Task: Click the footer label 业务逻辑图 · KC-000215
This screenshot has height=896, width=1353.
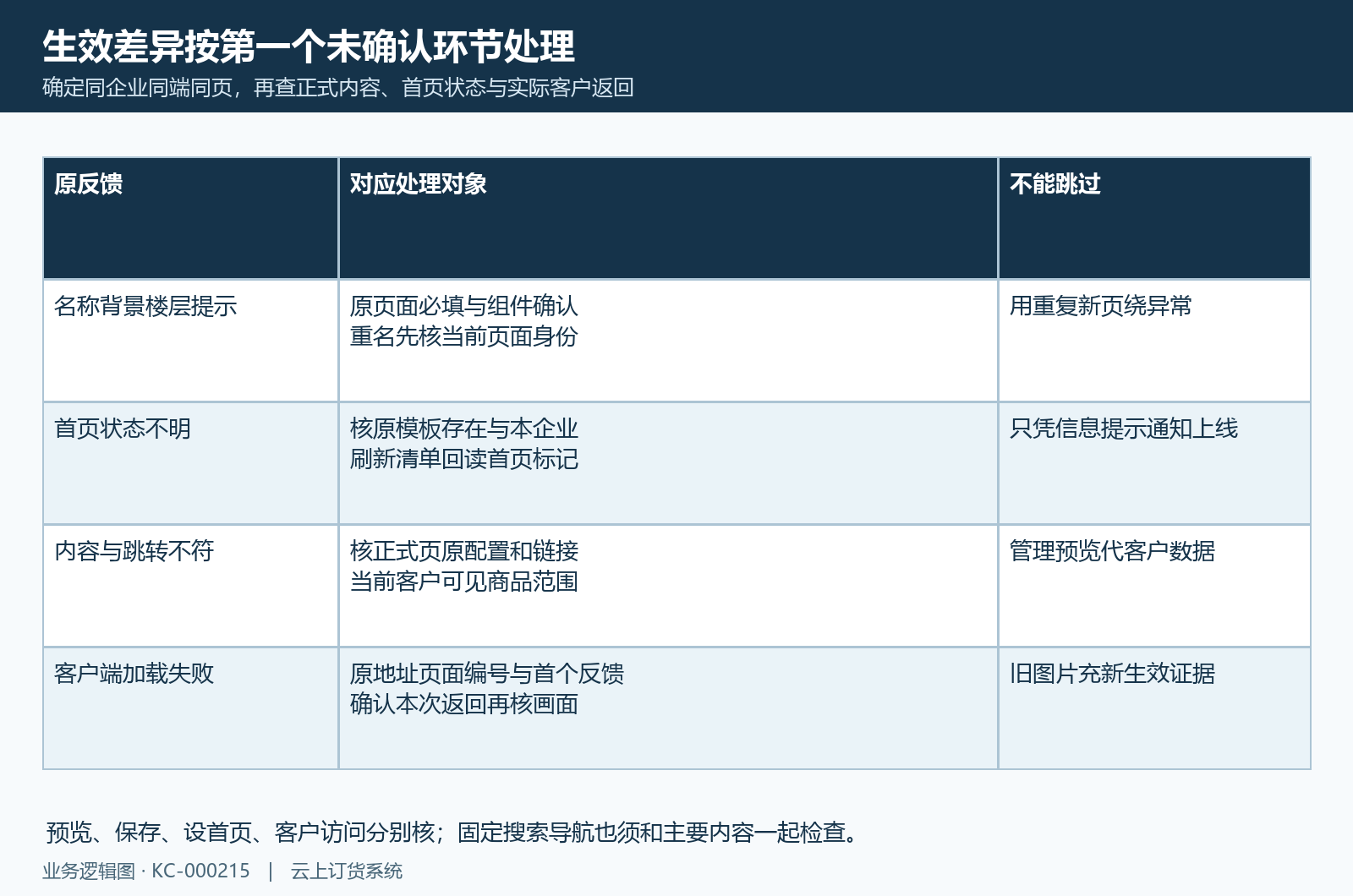Action: pos(146,871)
